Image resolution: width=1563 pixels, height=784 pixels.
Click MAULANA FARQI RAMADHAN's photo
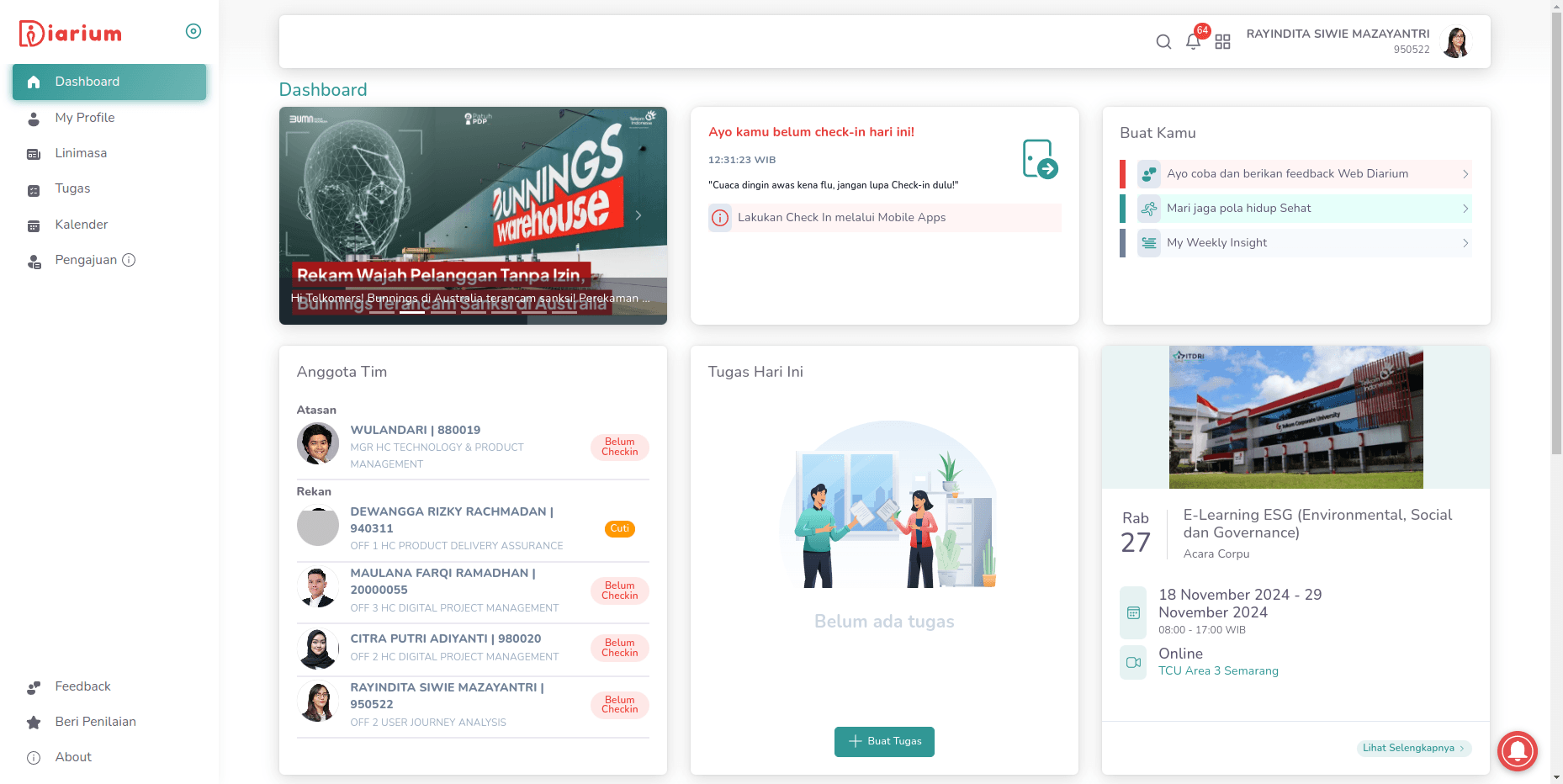pos(318,586)
